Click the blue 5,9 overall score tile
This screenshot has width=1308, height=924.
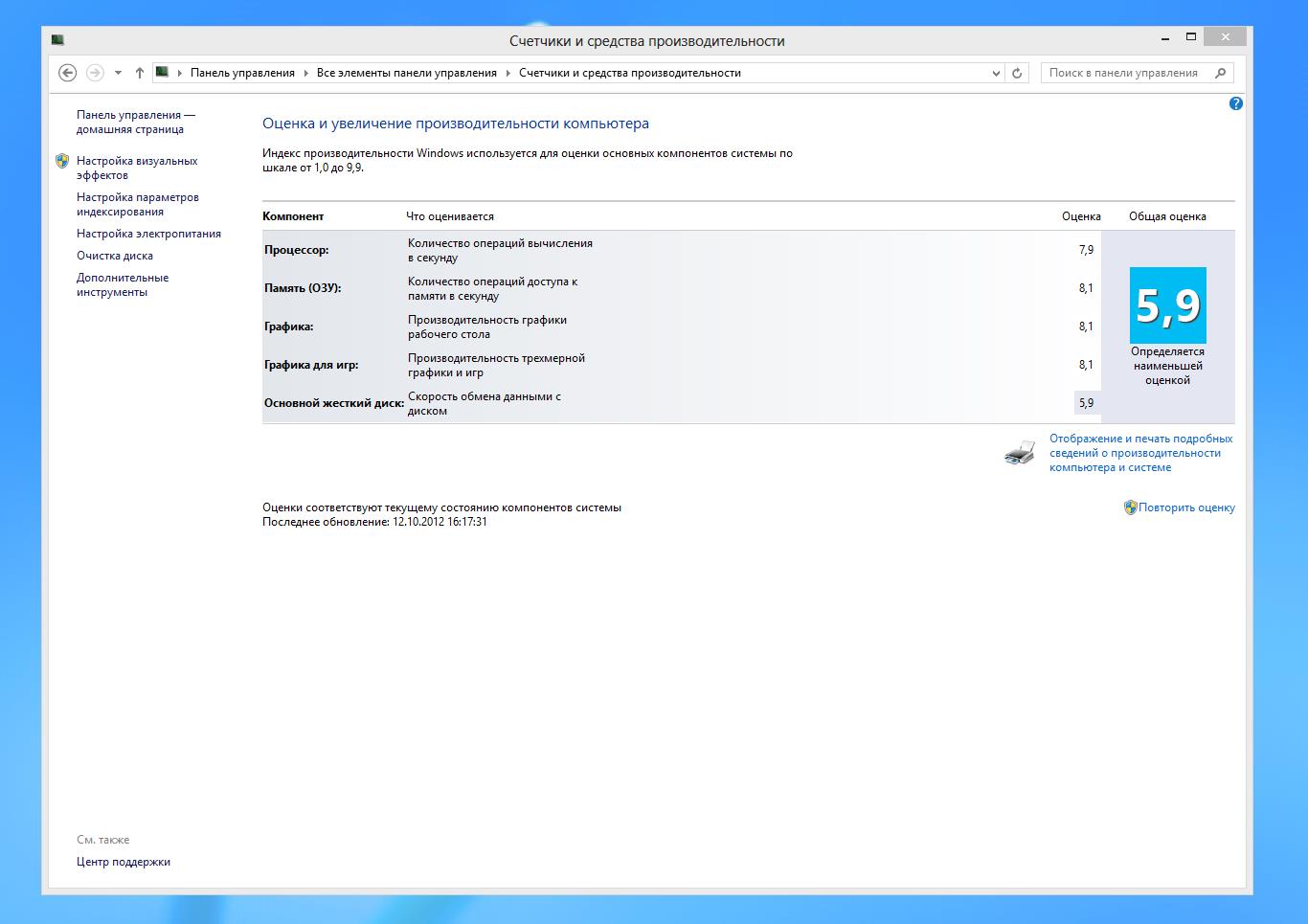click(1167, 305)
